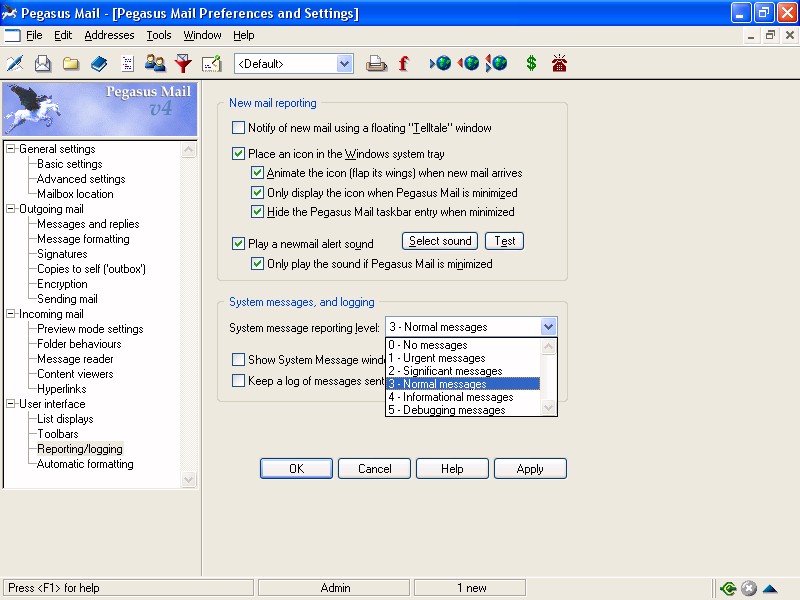Confirm settings with the OK button

coord(296,468)
